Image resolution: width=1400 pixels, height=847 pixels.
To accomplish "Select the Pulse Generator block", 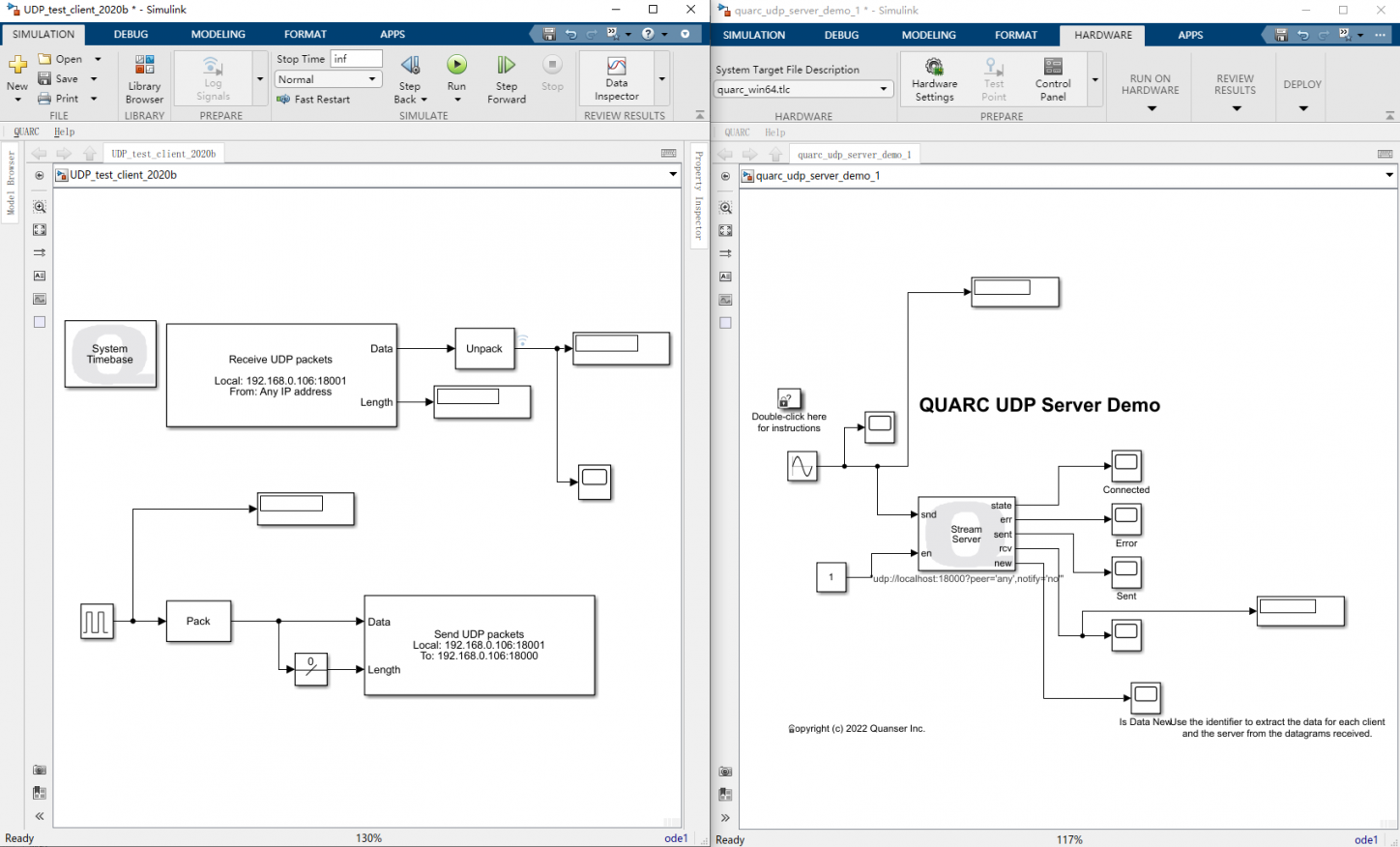I will click(x=97, y=621).
